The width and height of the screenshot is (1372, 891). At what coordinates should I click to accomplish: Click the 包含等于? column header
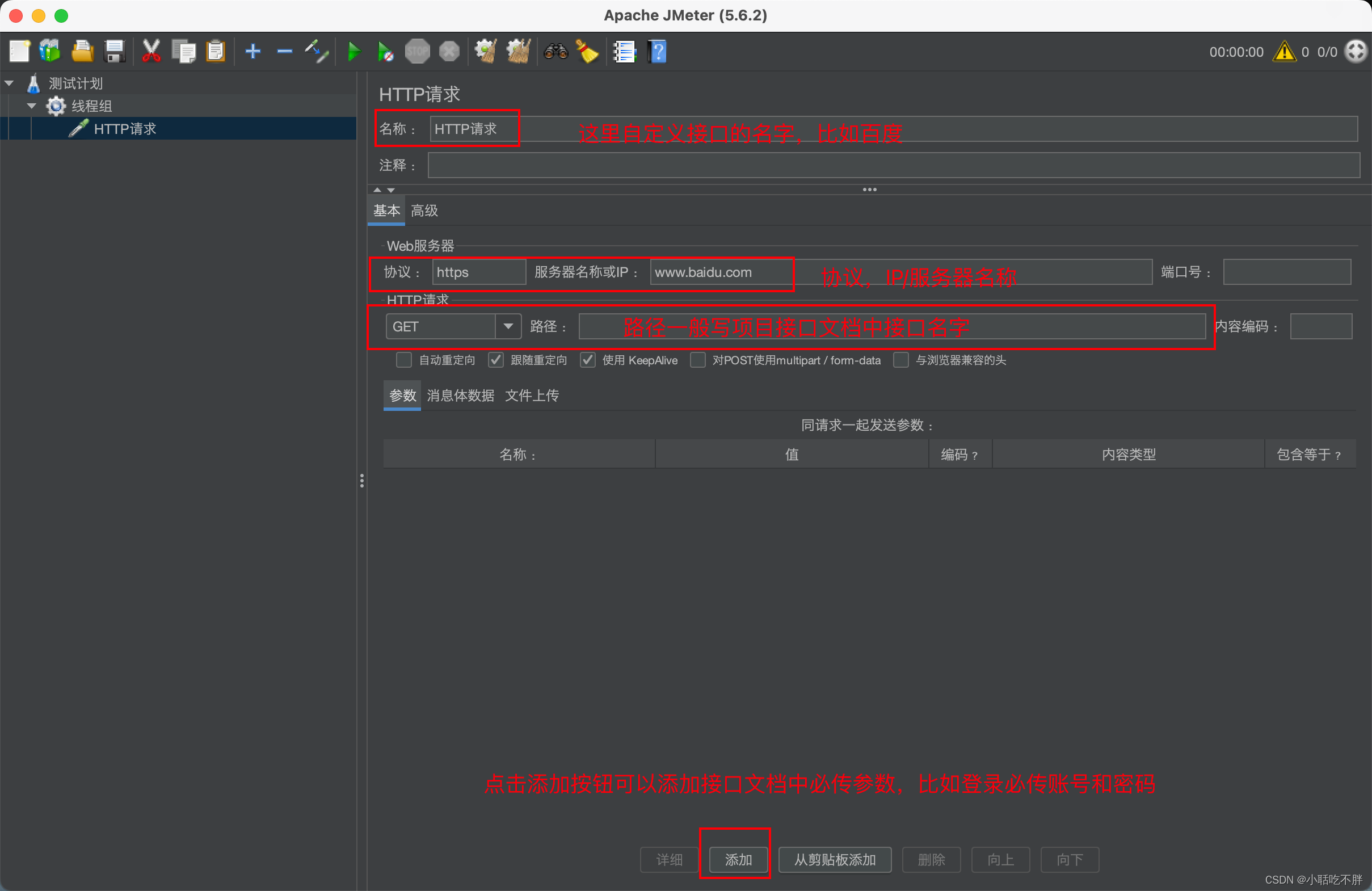click(1310, 455)
